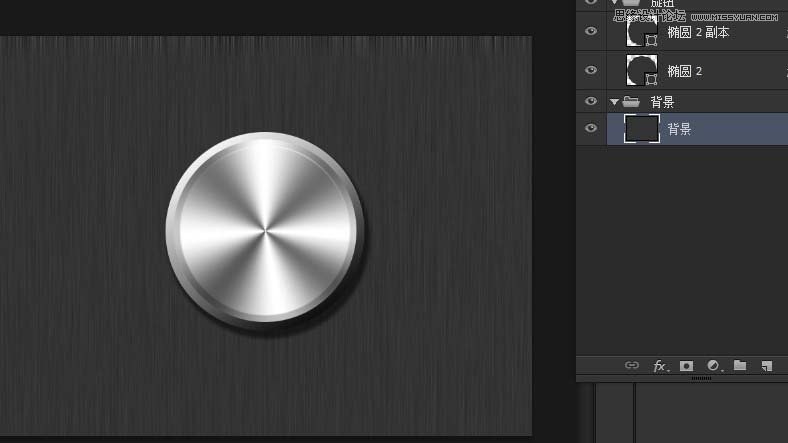The width and height of the screenshot is (788, 443).
Task: Hide the 椭圆 2 副本 layer
Action: pos(591,32)
